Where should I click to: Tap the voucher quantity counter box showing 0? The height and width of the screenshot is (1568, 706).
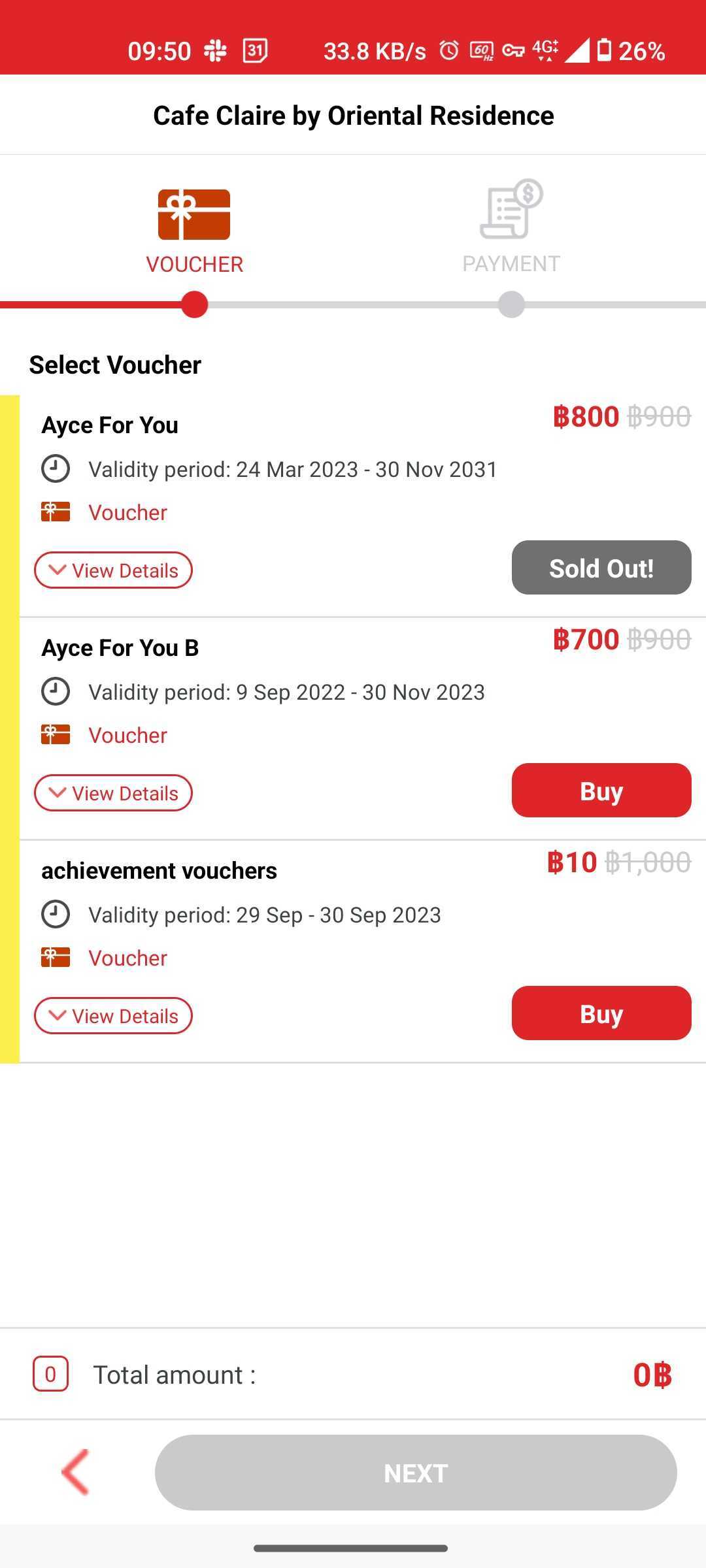pos(50,1375)
